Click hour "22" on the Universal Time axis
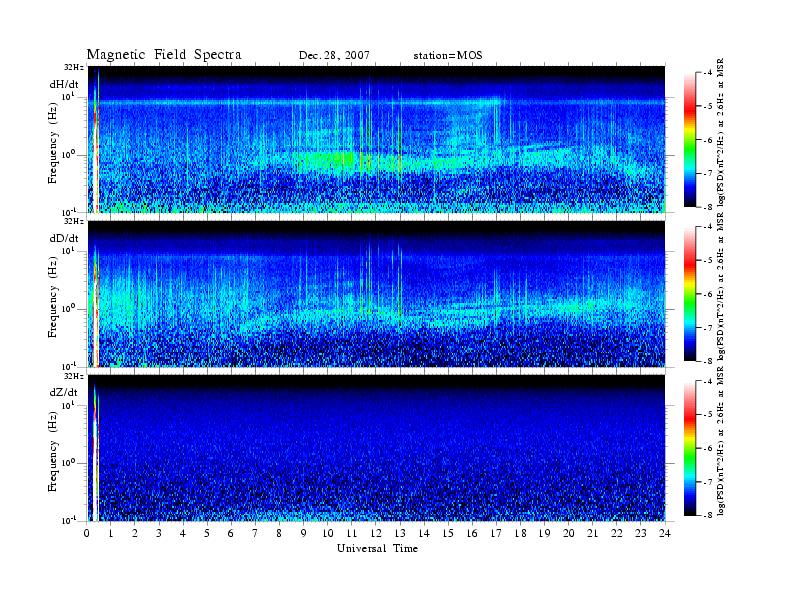 617,534
